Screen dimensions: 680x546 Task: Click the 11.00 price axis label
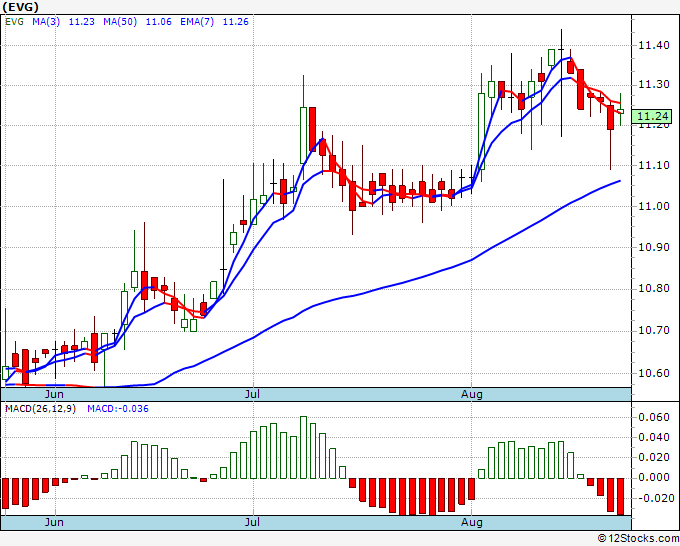point(653,206)
